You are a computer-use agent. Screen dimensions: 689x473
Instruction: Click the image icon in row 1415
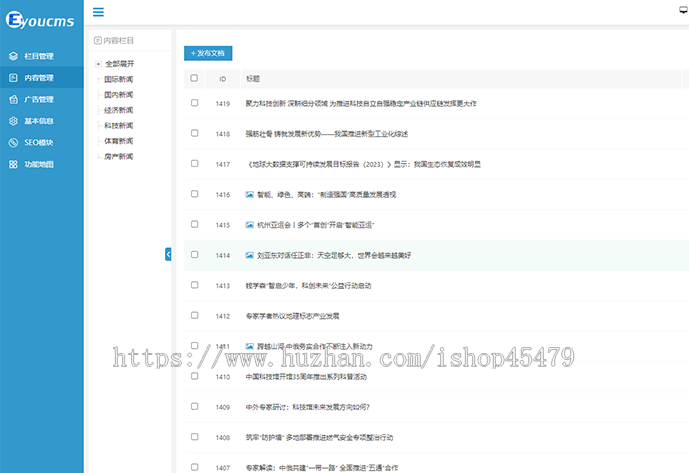click(x=250, y=225)
